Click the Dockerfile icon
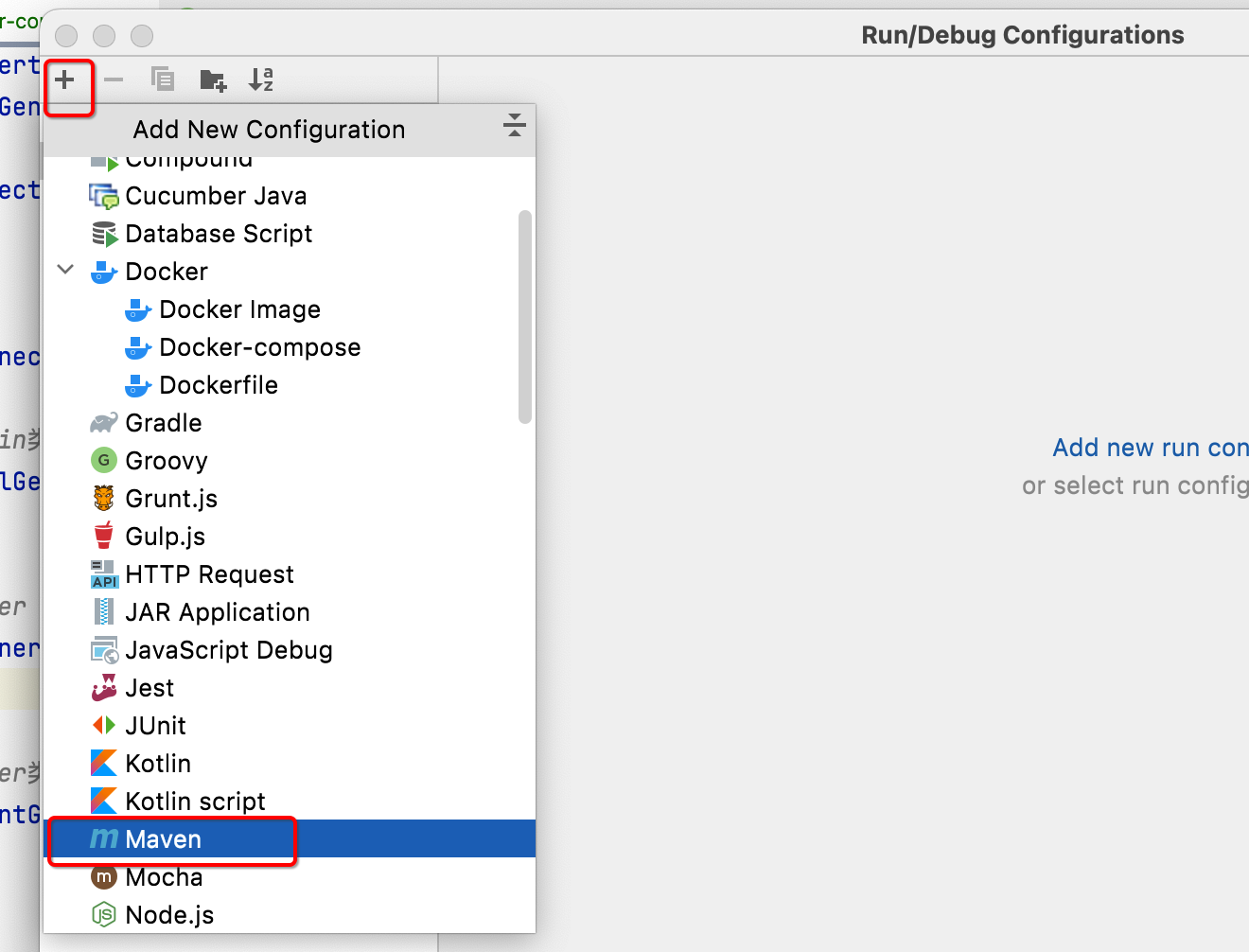 pos(138,385)
